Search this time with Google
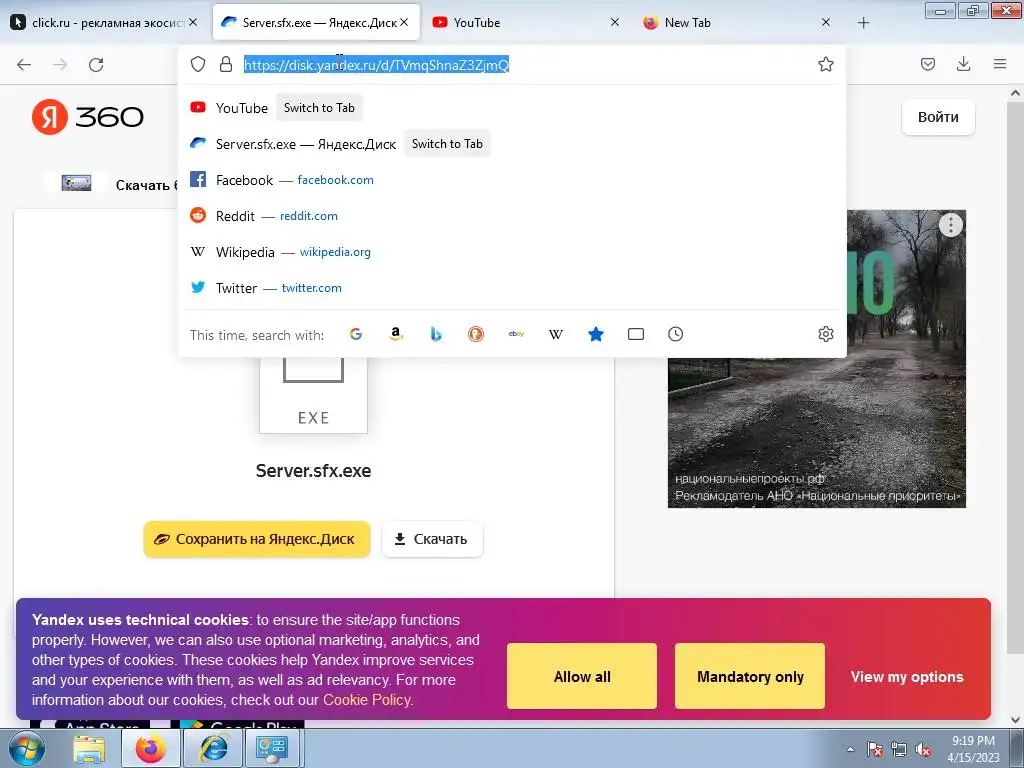 (x=356, y=334)
